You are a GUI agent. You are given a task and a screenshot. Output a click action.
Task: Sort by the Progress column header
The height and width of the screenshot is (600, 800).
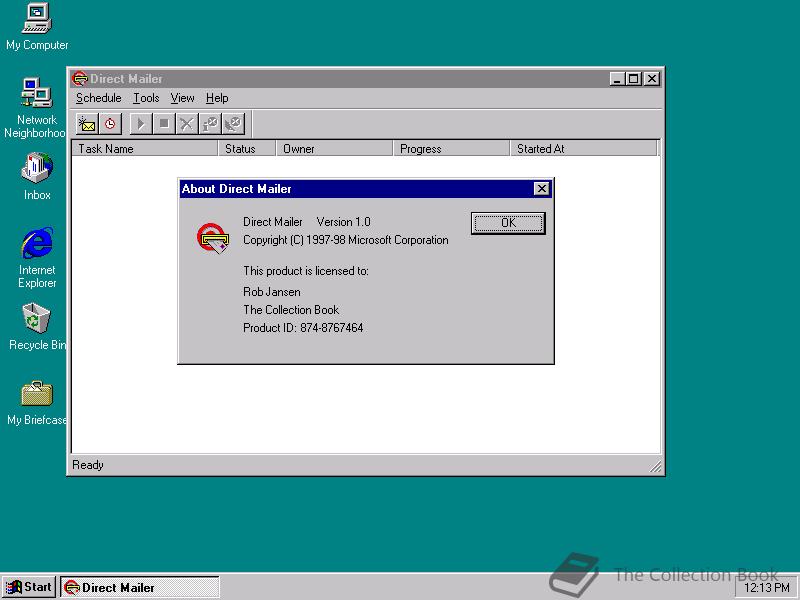pyautogui.click(x=451, y=148)
